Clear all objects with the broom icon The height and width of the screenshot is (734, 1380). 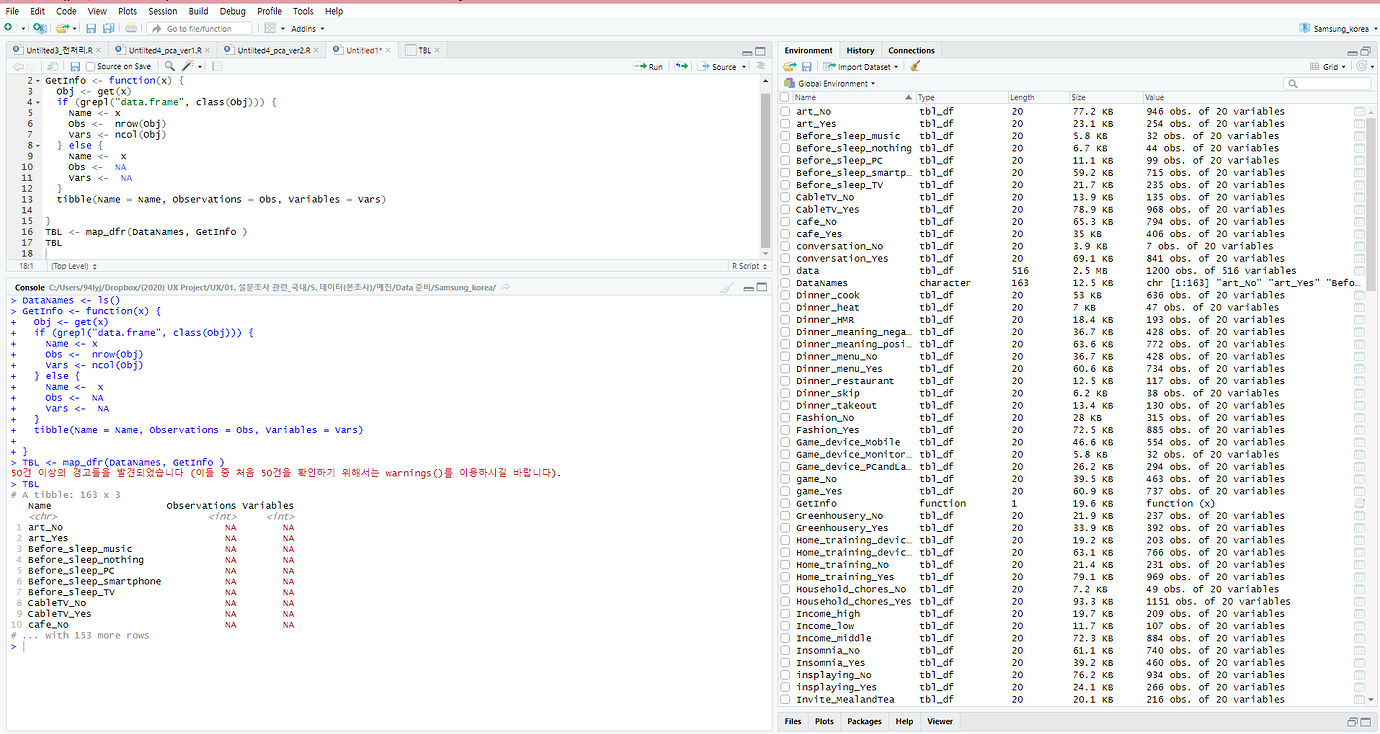tap(915, 67)
